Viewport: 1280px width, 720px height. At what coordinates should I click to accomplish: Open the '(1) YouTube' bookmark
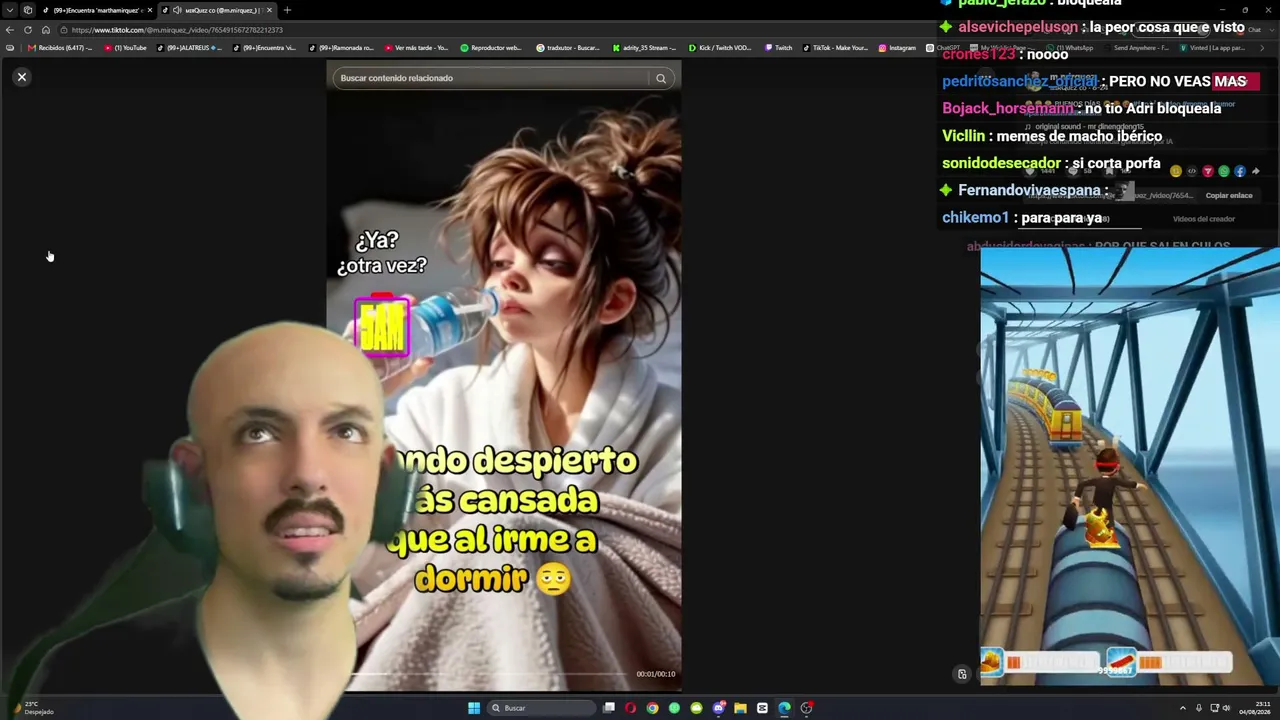pyautogui.click(x=126, y=48)
